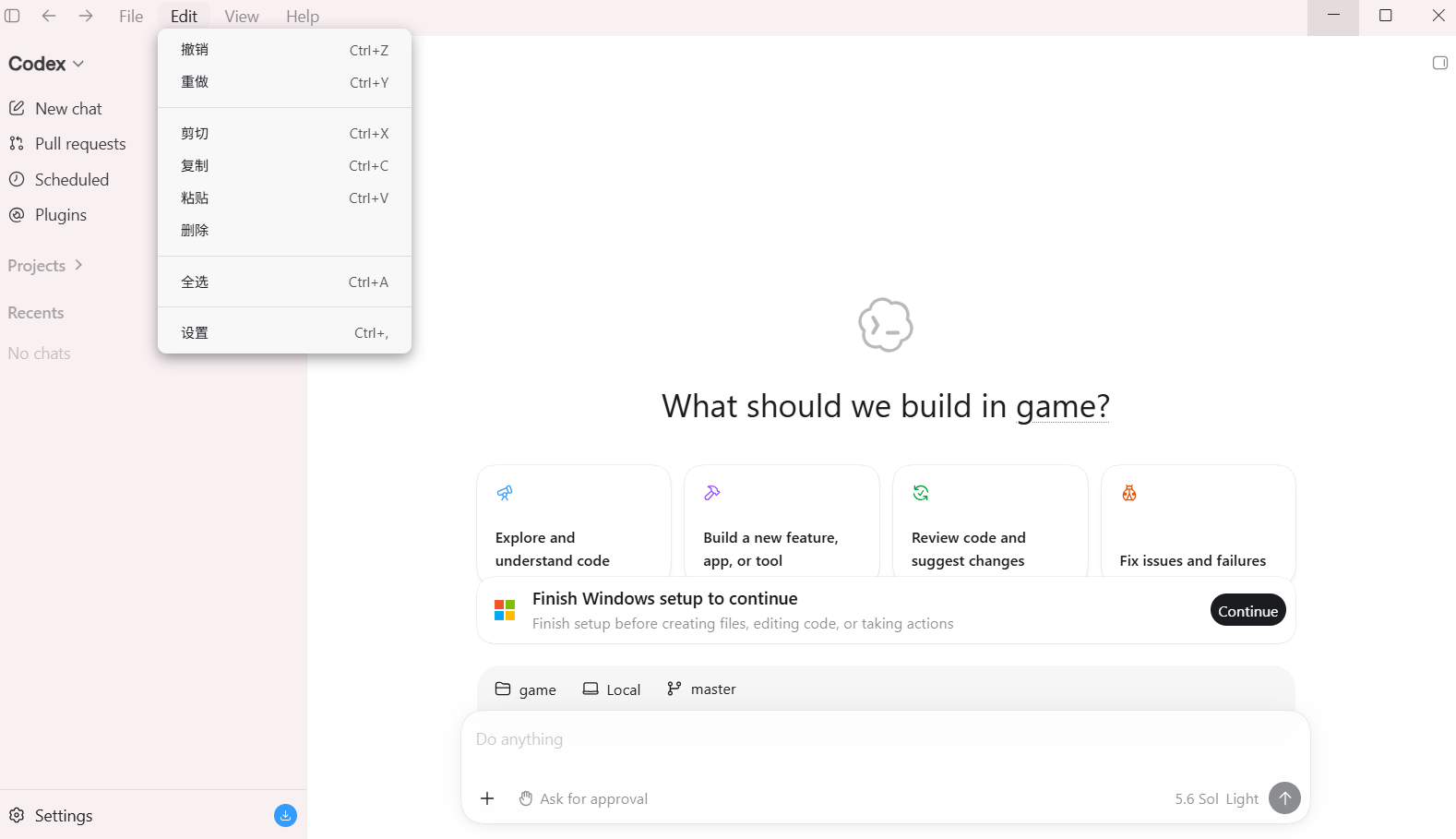Open the master branch selector
This screenshot has width=1456, height=839.
[x=701, y=689]
